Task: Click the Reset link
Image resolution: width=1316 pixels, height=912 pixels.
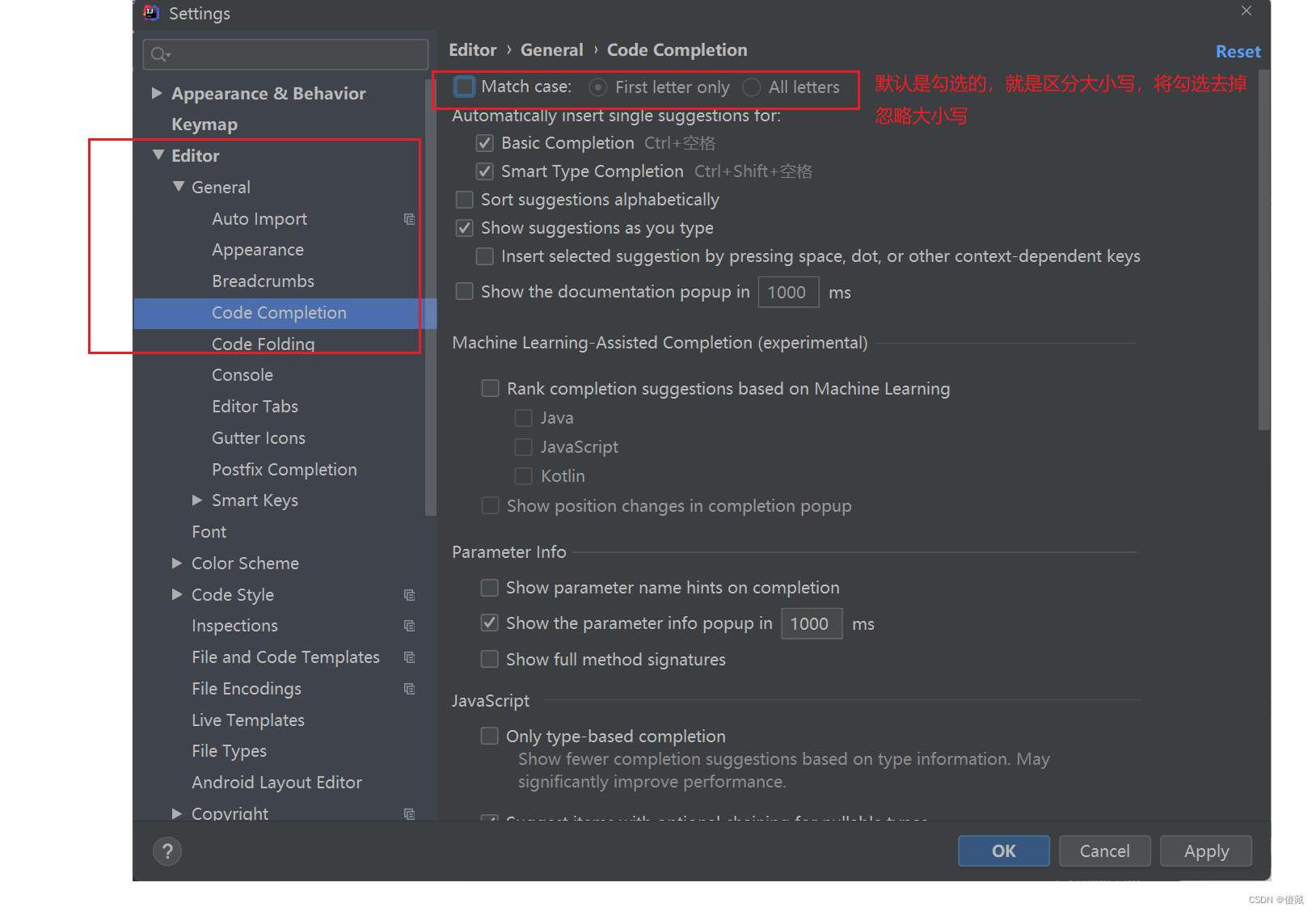Action: pos(1238,52)
